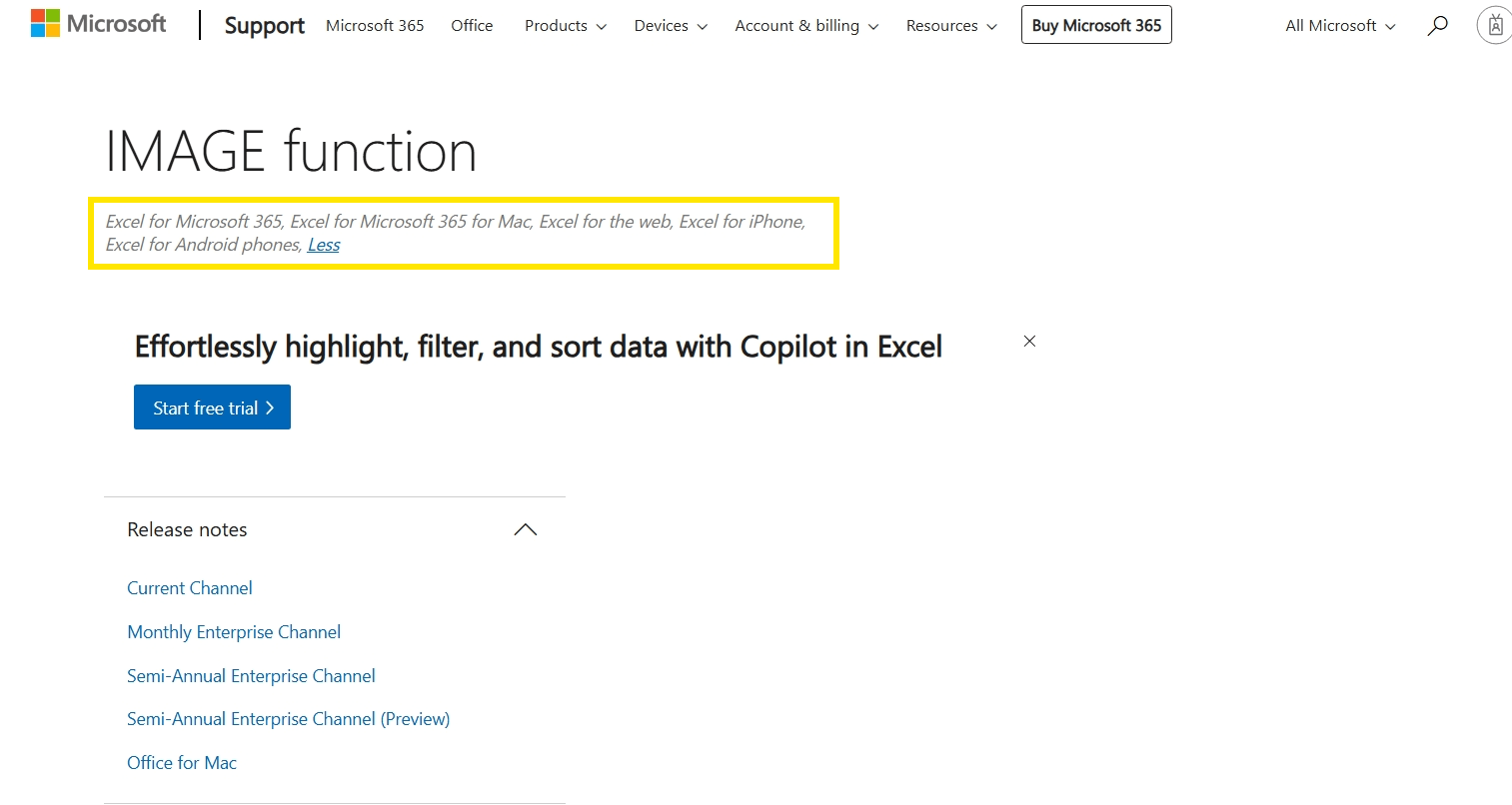Open the search magnifier icon
The height and width of the screenshot is (805, 1512).
1437,26
